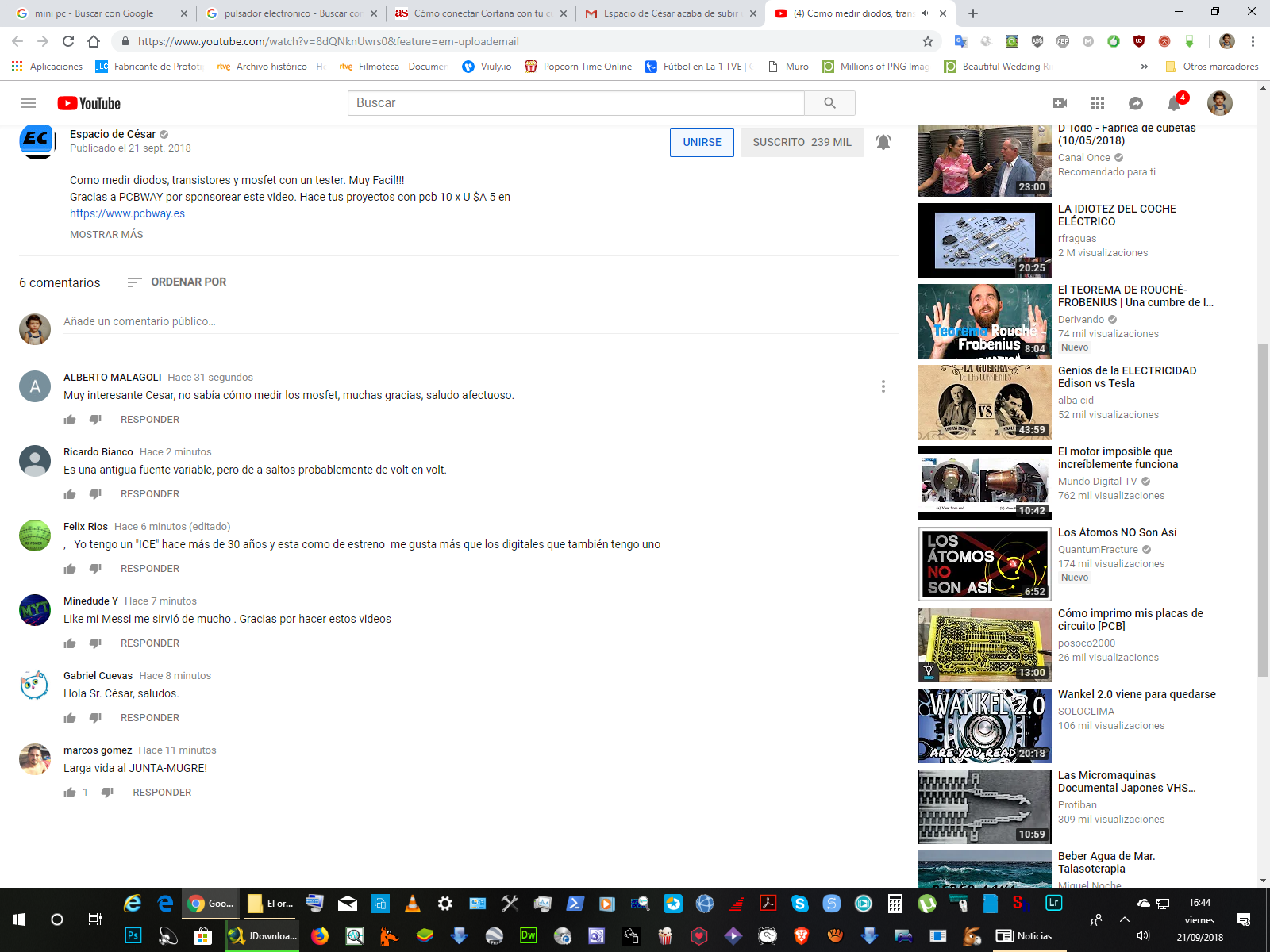Open options menu on Alberto's comment
The width and height of the screenshot is (1270, 952).
883,386
